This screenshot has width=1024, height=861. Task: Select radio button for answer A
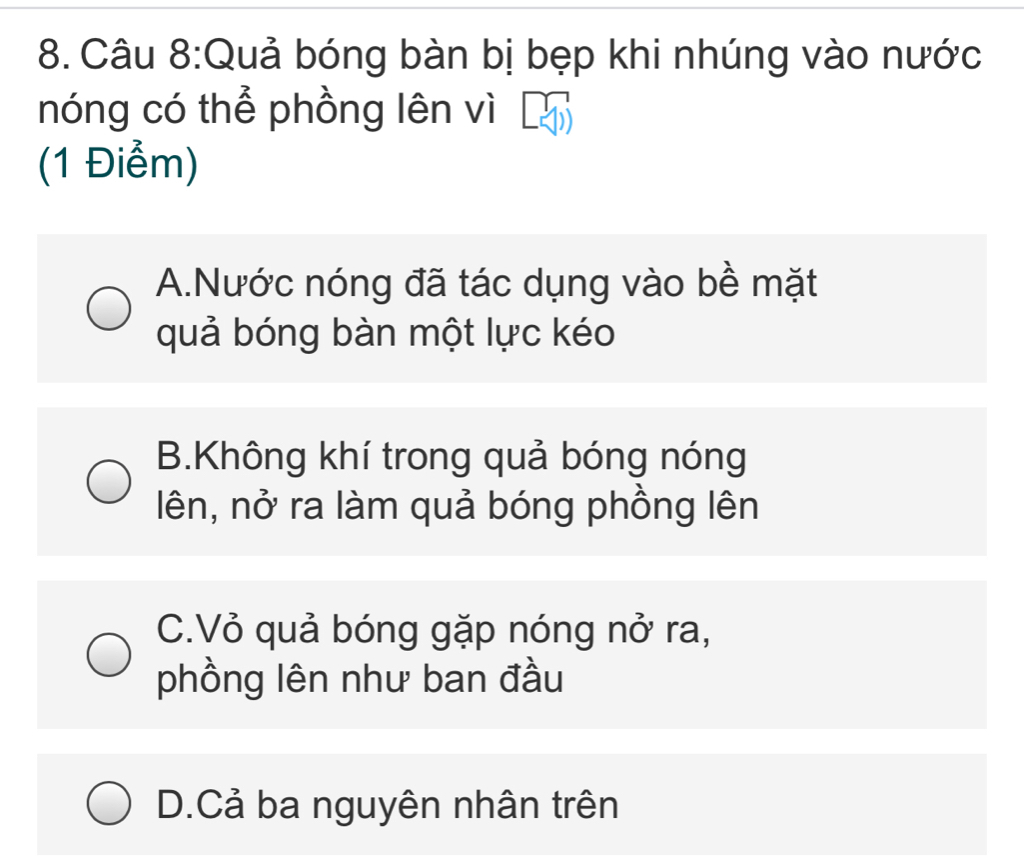(x=109, y=308)
